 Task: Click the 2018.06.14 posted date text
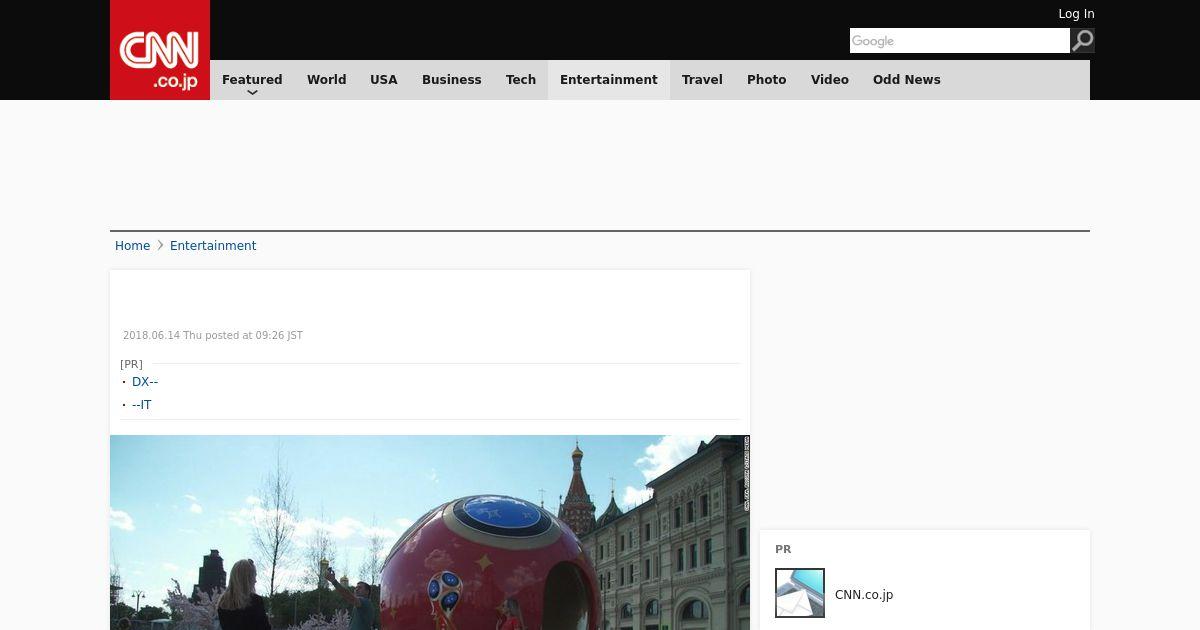[x=213, y=336]
